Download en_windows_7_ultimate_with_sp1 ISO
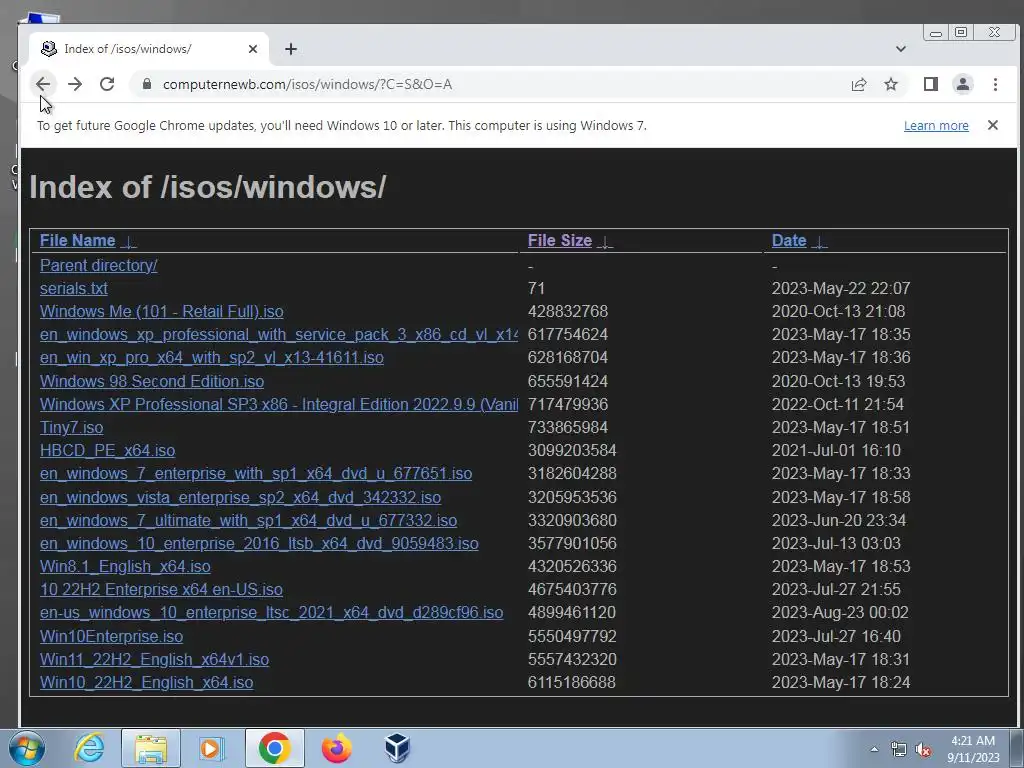 (x=248, y=520)
